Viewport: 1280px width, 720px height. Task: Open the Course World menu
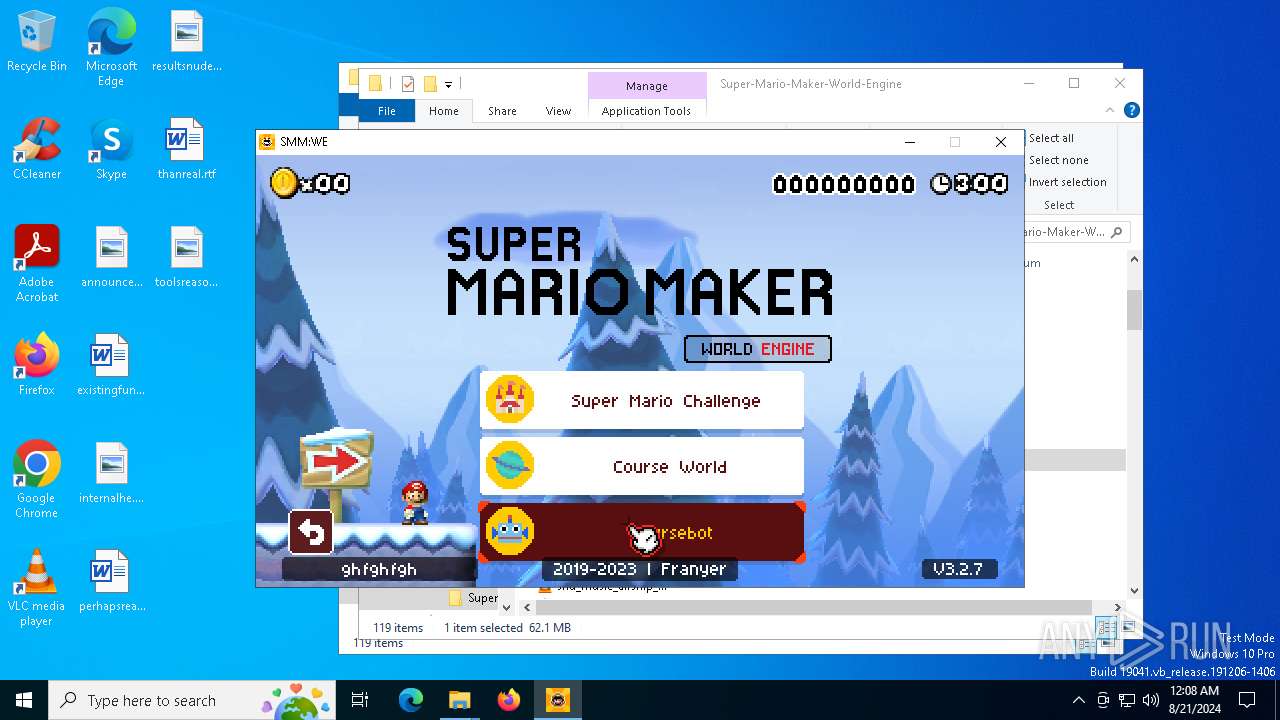(x=642, y=466)
